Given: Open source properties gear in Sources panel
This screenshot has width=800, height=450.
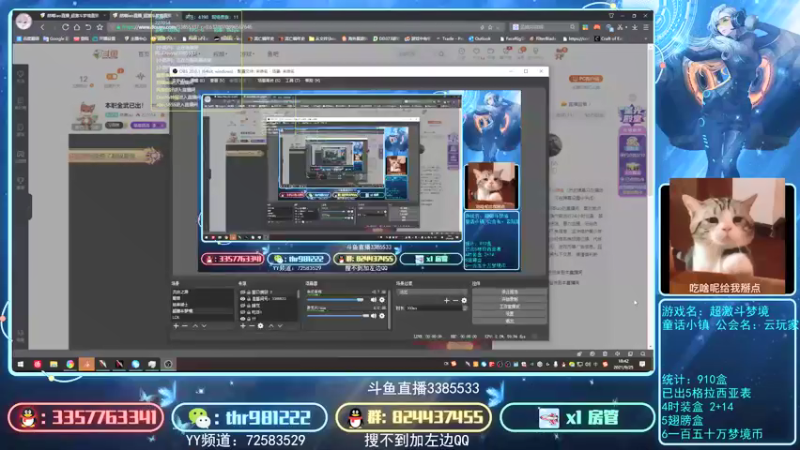Looking at the screenshot, I should coord(260,326).
